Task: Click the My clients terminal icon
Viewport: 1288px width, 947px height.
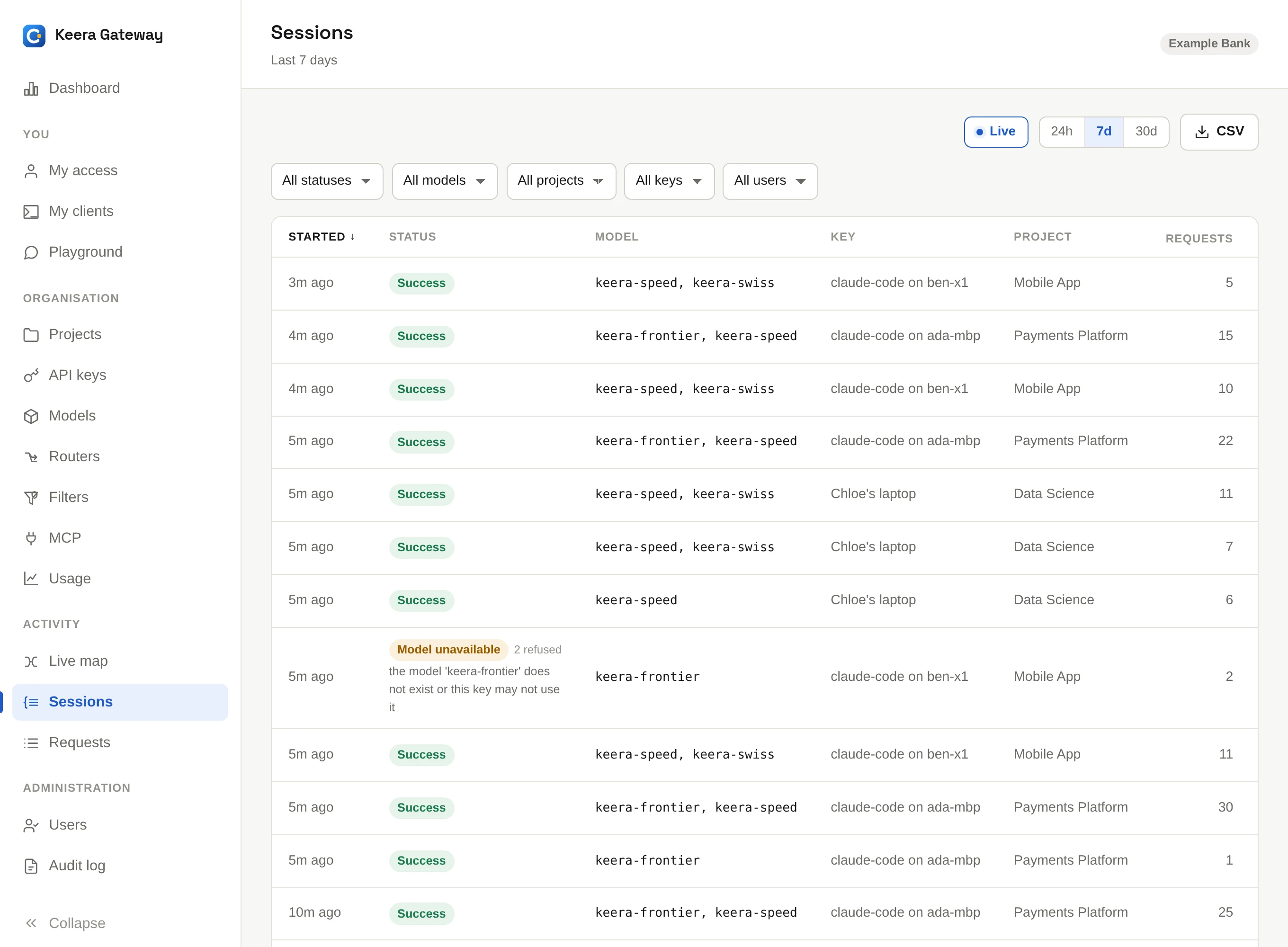Action: tap(31, 212)
